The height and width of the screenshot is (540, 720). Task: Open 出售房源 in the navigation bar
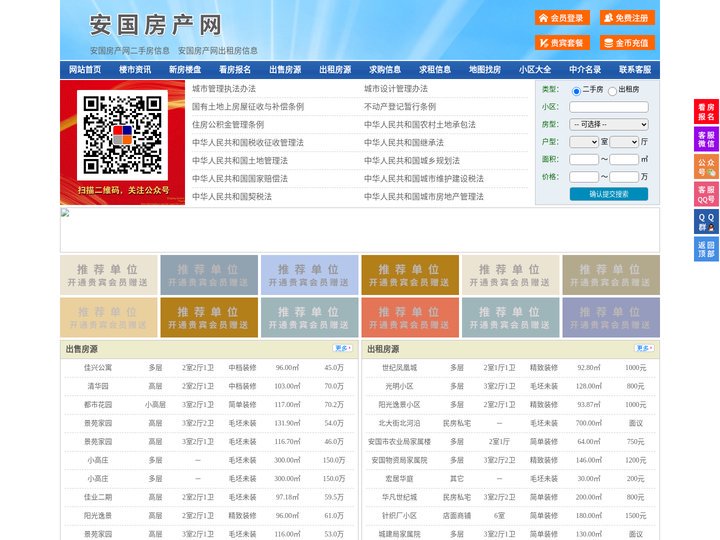coord(285,70)
